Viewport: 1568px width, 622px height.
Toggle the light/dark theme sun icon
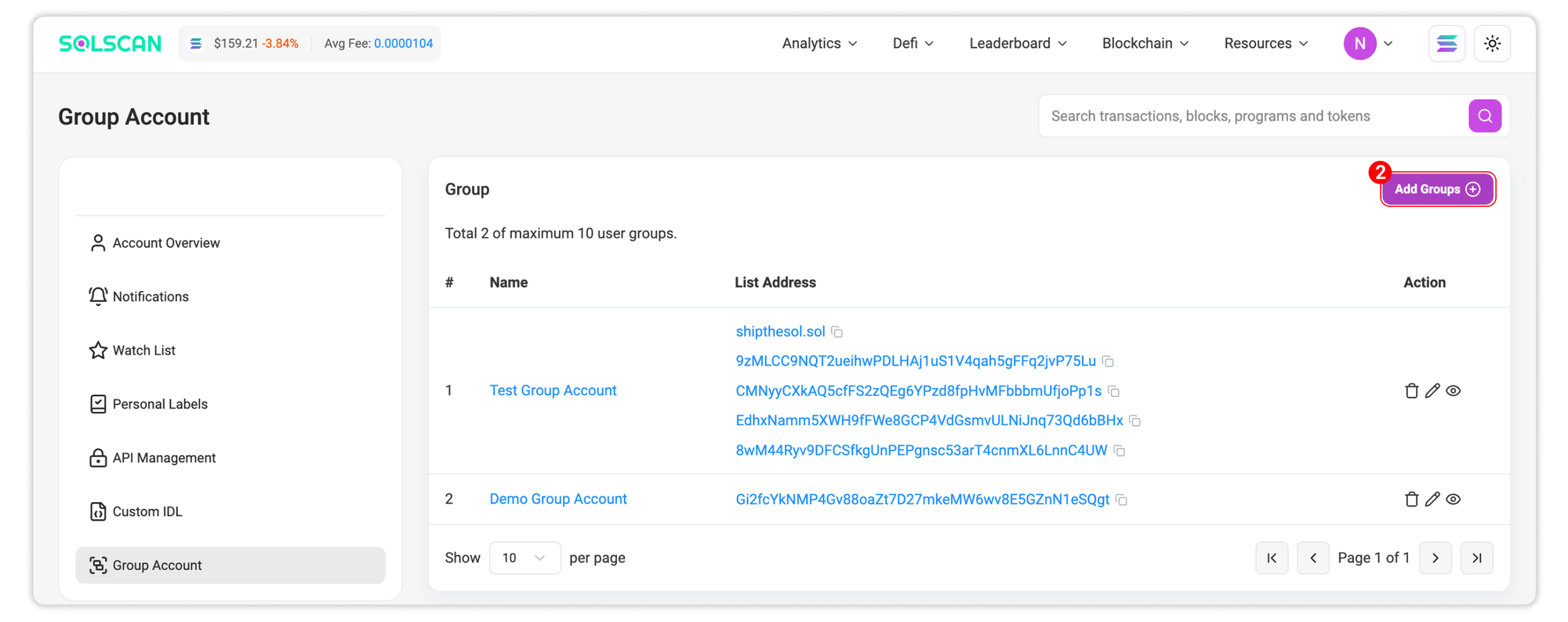tap(1492, 44)
